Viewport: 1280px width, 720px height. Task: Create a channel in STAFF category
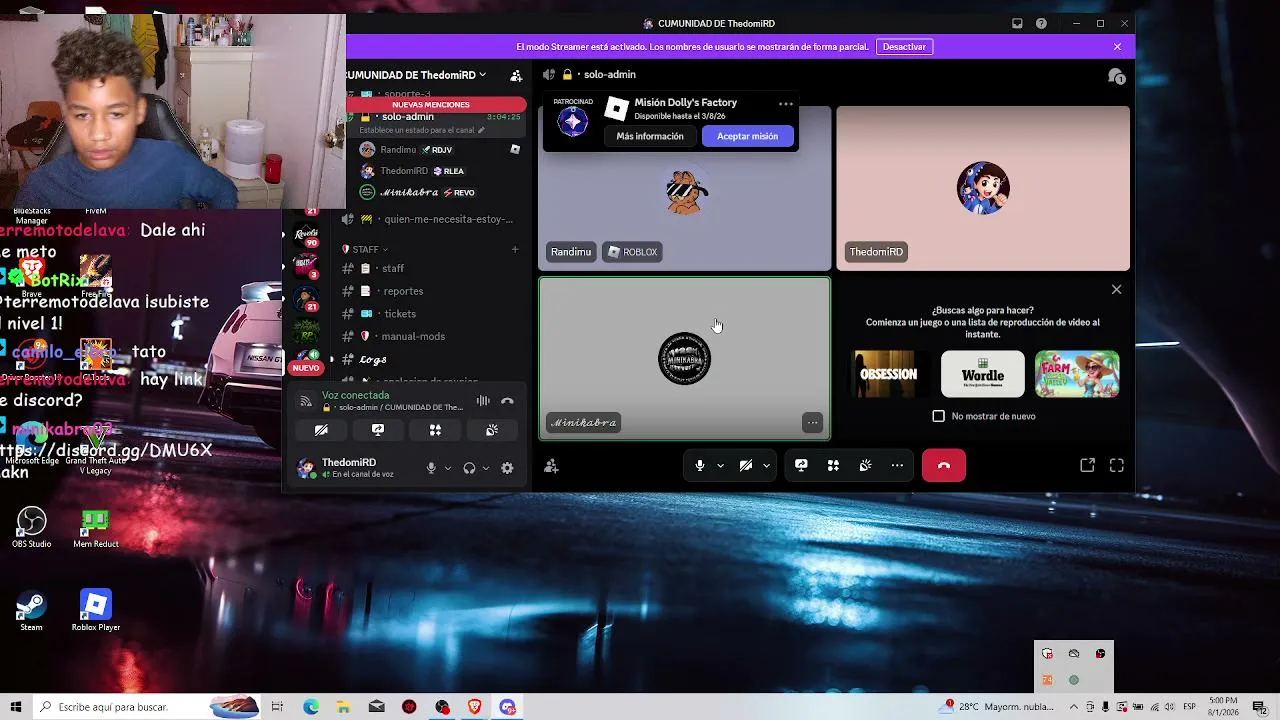(x=515, y=249)
